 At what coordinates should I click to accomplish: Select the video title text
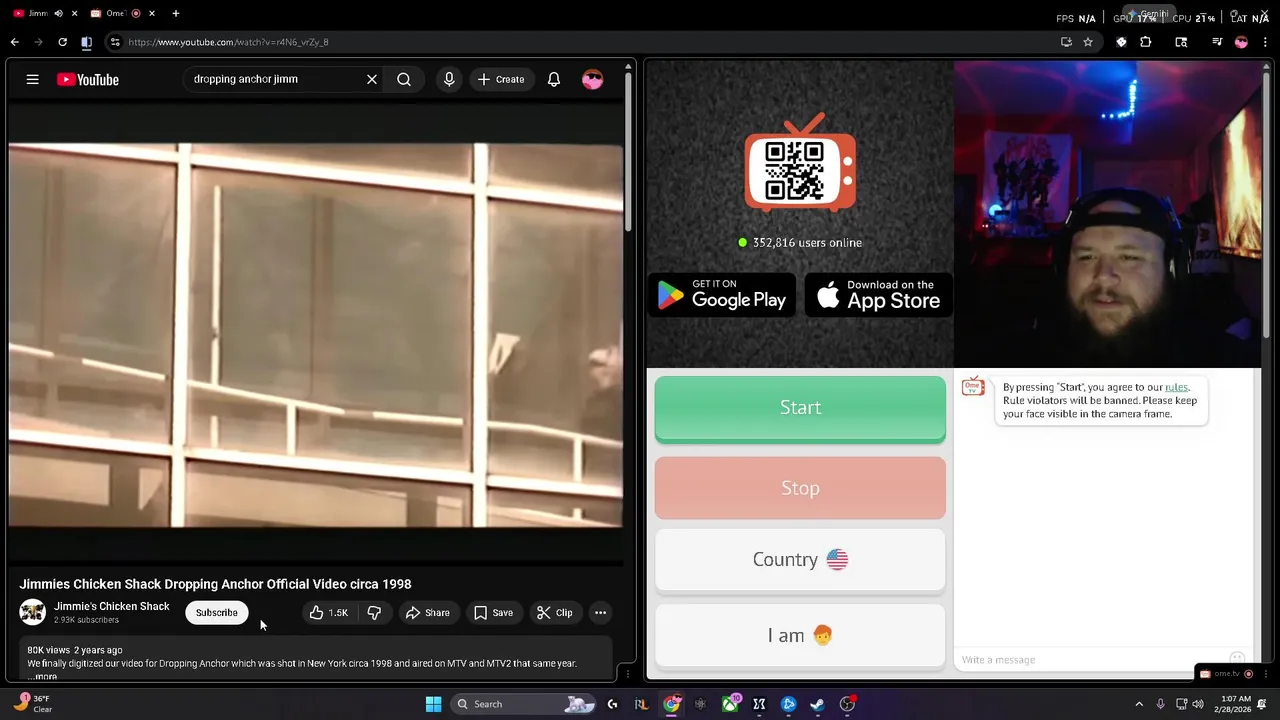215,584
